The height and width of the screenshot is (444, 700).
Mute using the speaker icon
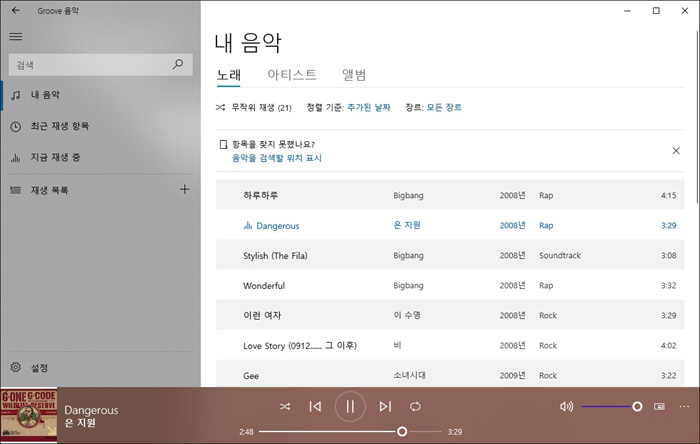[x=566, y=407]
